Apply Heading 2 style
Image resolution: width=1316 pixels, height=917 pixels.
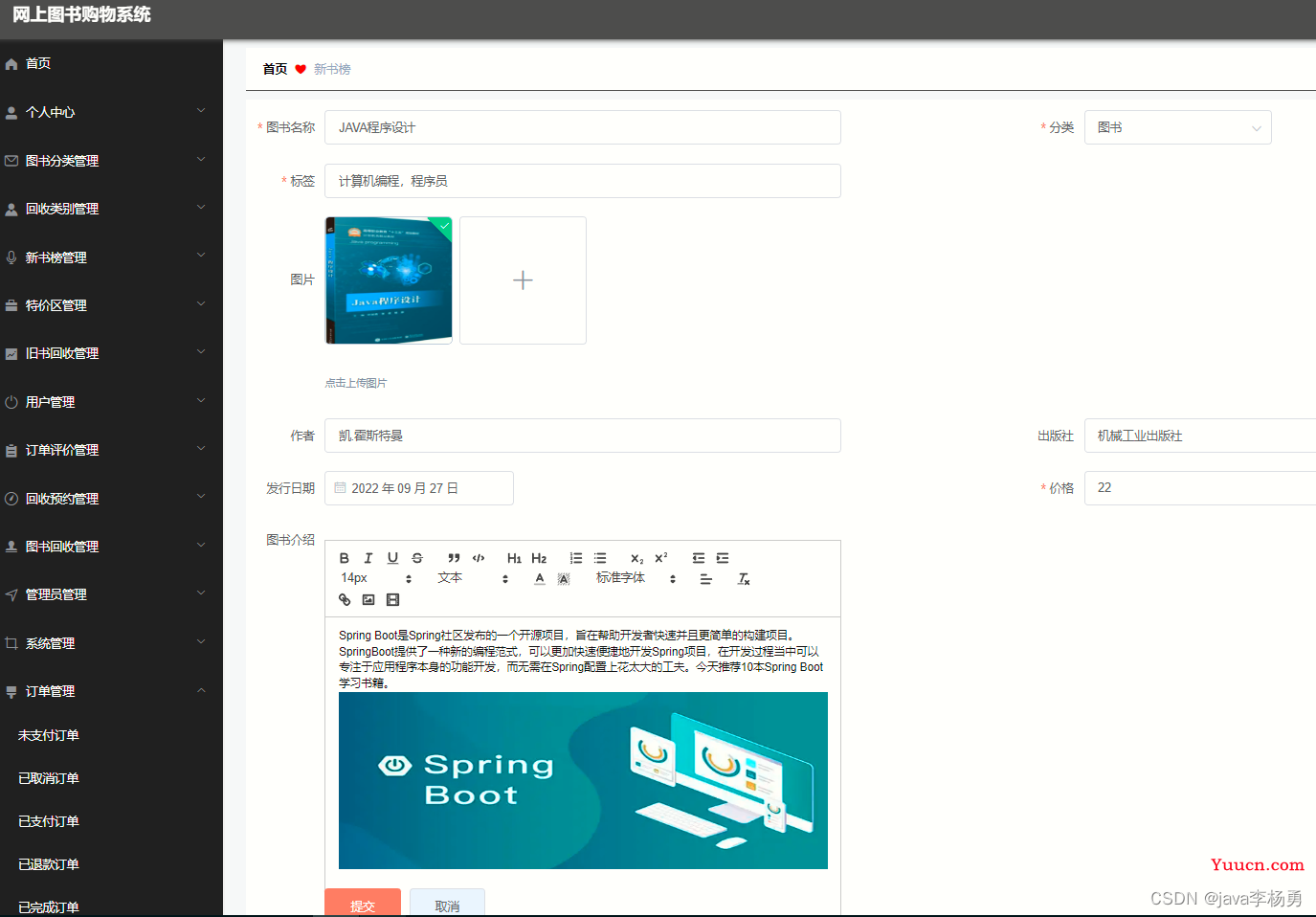[x=539, y=558]
